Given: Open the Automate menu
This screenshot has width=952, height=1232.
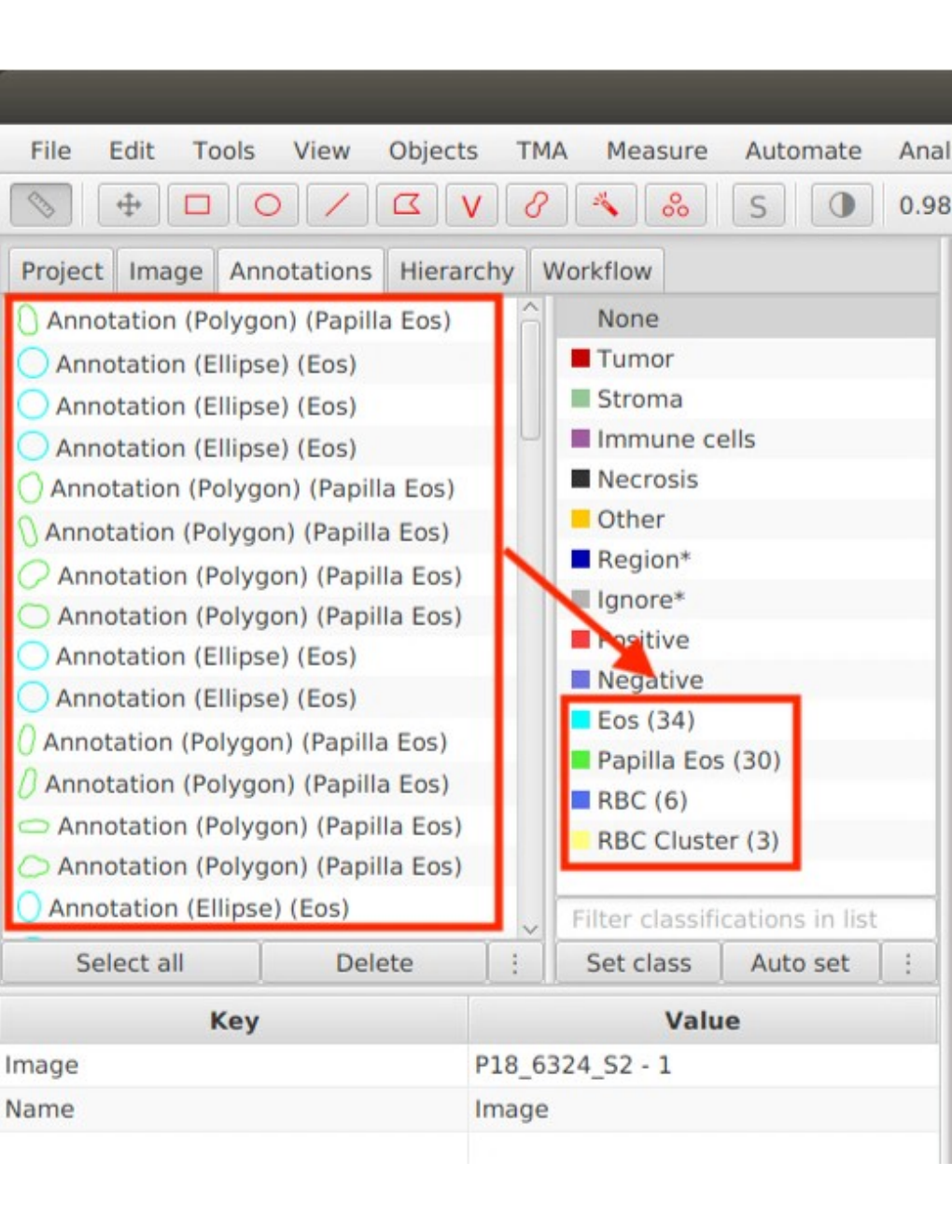Looking at the screenshot, I should pos(803,150).
